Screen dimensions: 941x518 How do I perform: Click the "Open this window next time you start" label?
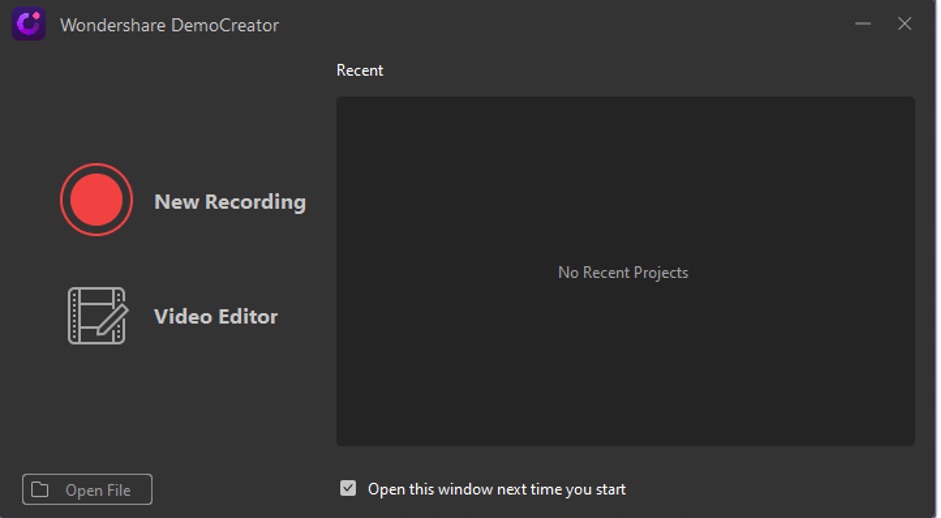[x=496, y=489]
